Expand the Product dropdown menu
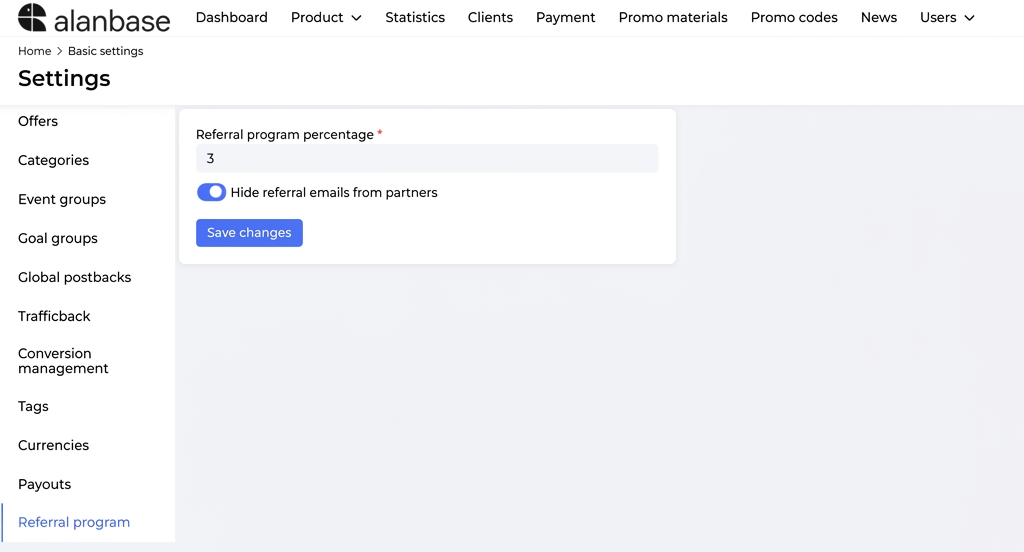Viewport: 1024px width, 552px height. click(x=326, y=18)
